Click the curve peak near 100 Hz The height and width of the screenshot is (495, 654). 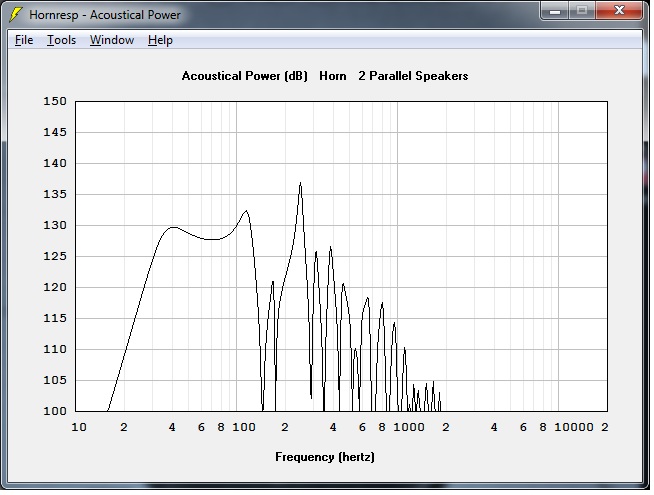(x=247, y=211)
